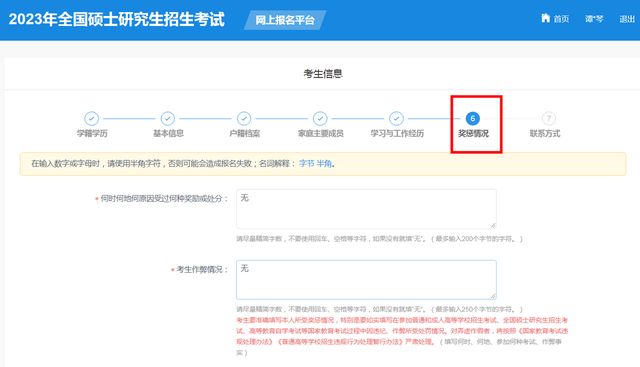Focus the 考生作弊情况 text area
Viewport: 640px width, 367px height.
366,280
